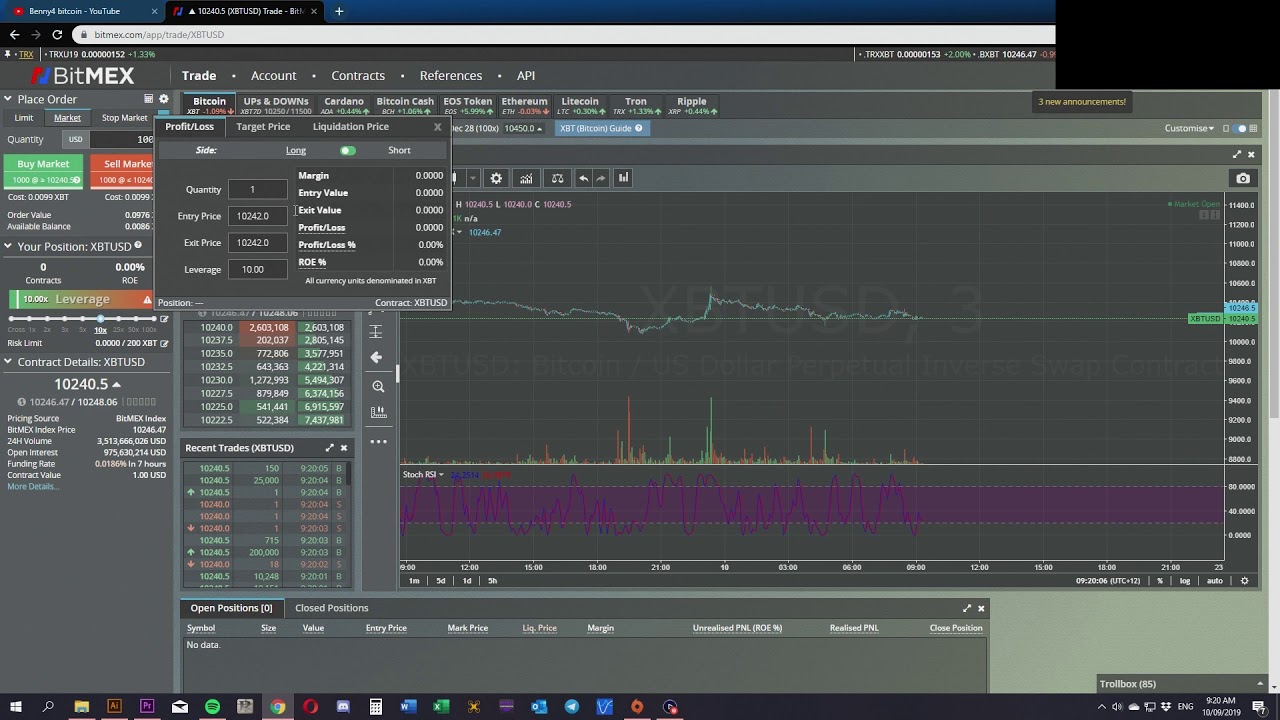Expand Open Positions panel to fullscreen
The width and height of the screenshot is (1280, 720).
point(967,608)
